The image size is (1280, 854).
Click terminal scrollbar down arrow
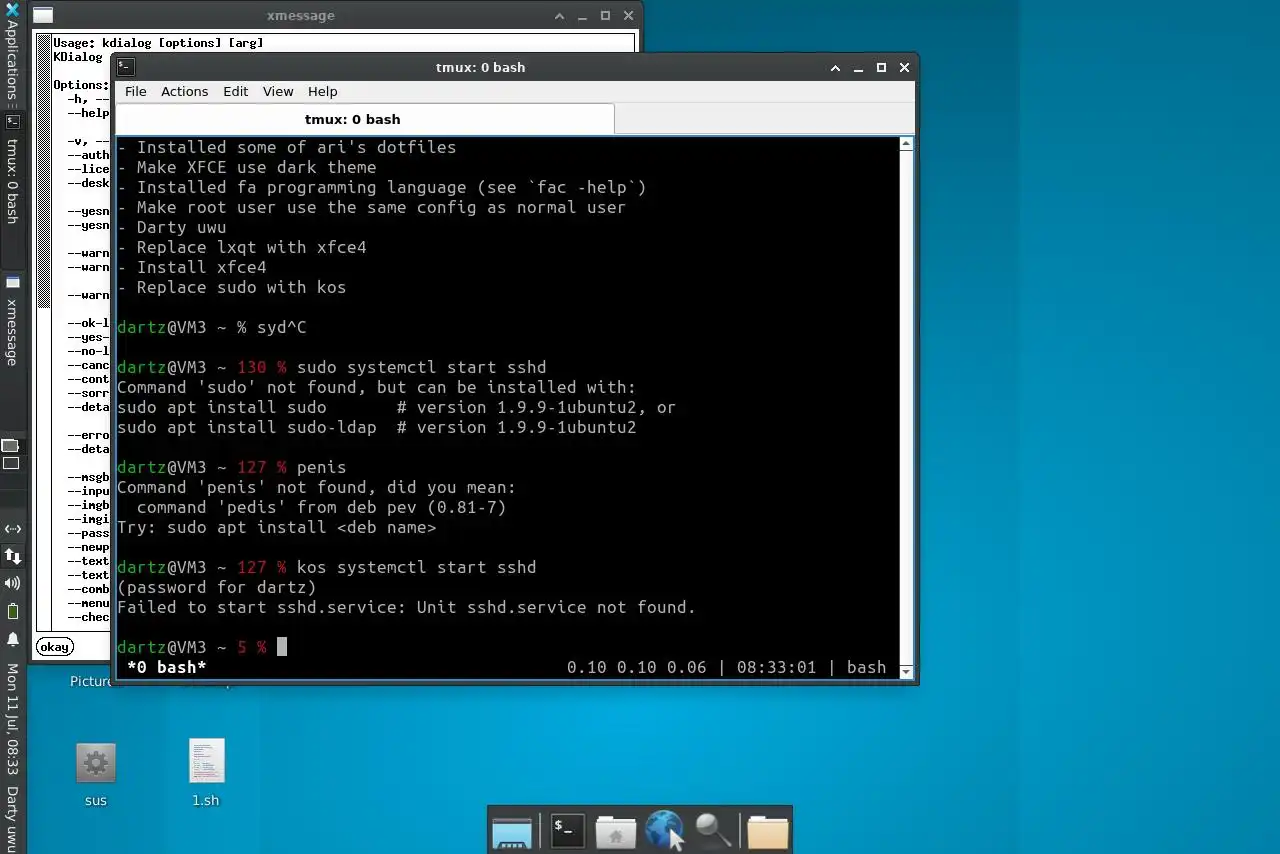[906, 671]
